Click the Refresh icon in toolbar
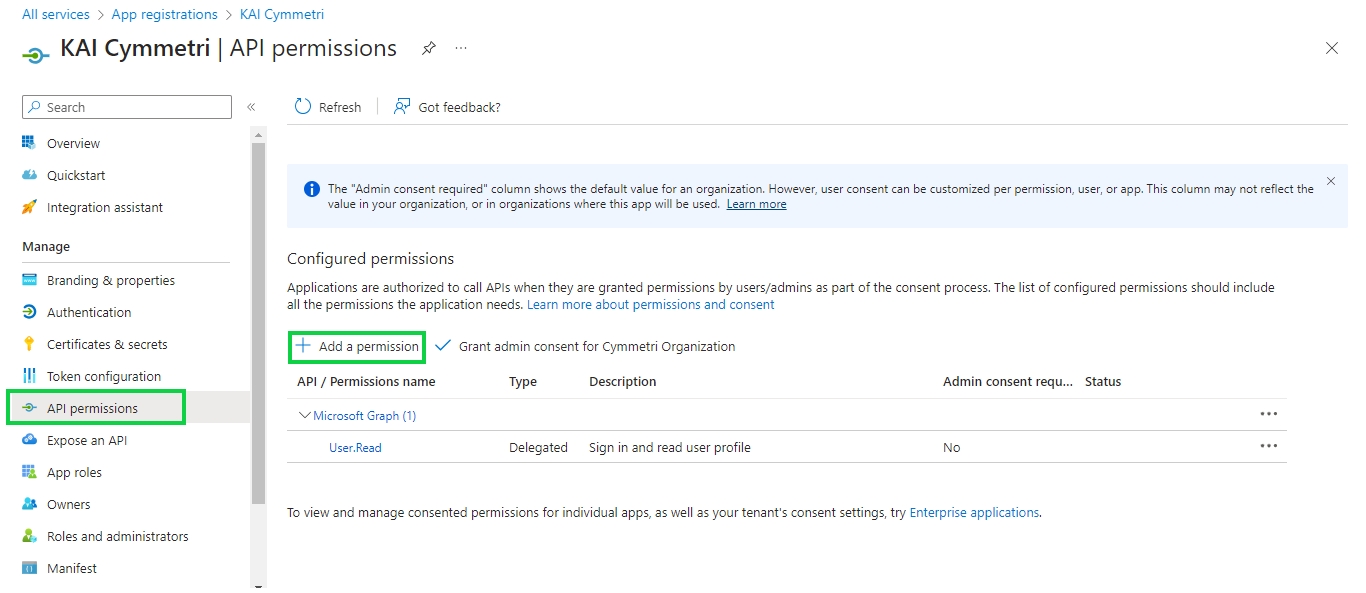Screen dimensions: 1366x593 click(303, 107)
